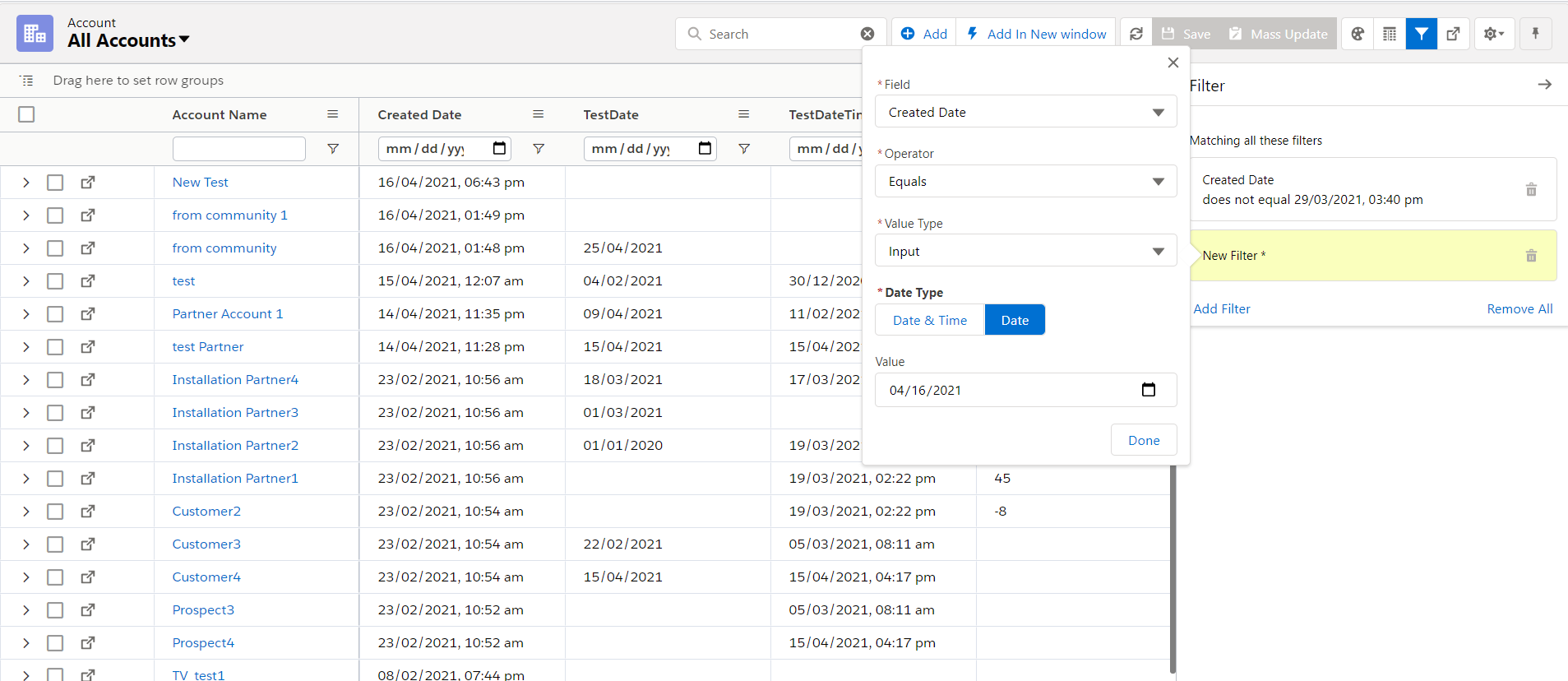Pin the toolbar with pin icon
1568x681 pixels.
[x=1535, y=34]
